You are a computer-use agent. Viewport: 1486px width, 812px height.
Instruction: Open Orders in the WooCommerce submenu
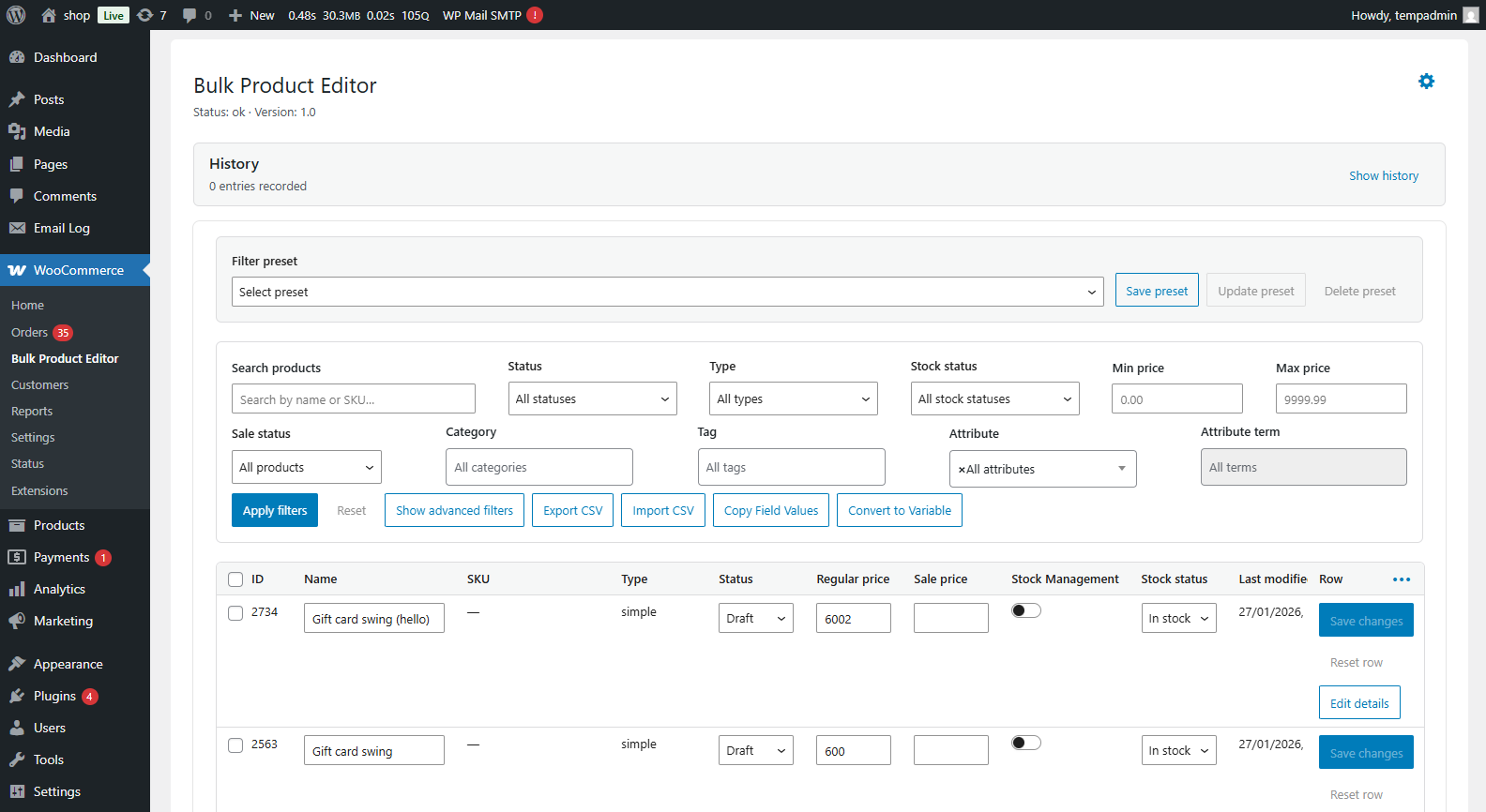coord(29,332)
